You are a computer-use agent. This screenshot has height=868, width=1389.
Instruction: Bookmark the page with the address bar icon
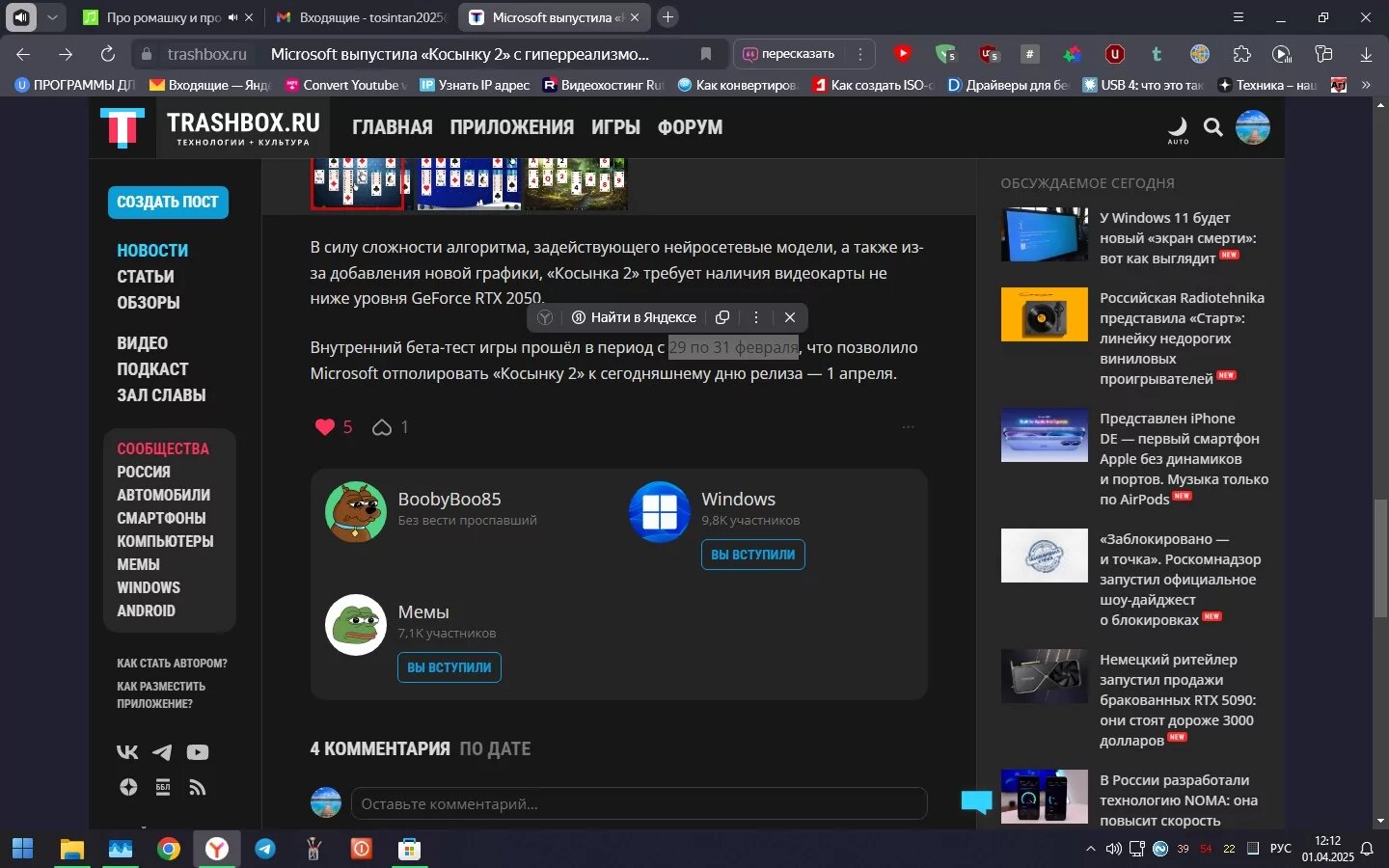(x=706, y=54)
